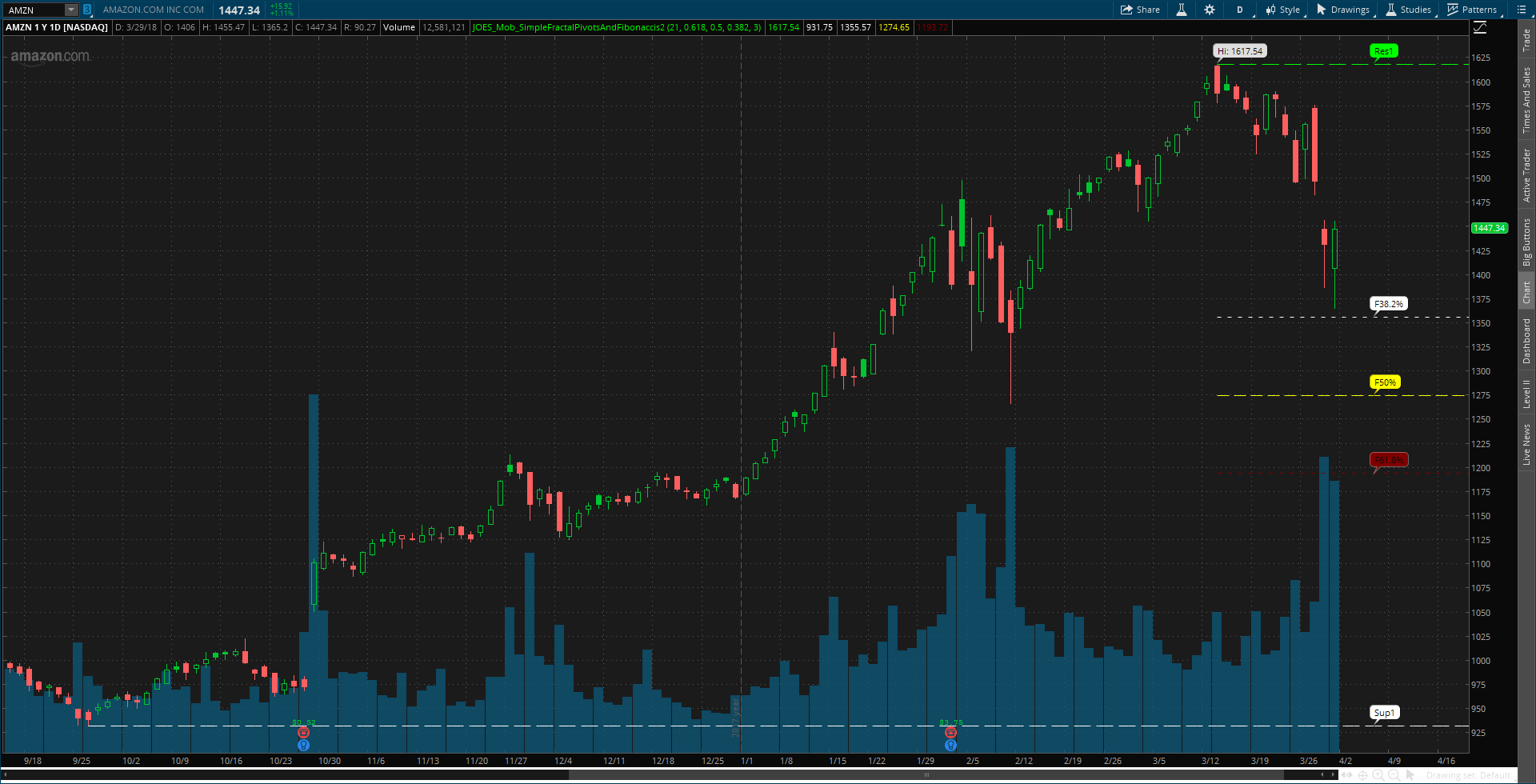
Task: Open the list menu icon at top right
Action: click(1521, 10)
